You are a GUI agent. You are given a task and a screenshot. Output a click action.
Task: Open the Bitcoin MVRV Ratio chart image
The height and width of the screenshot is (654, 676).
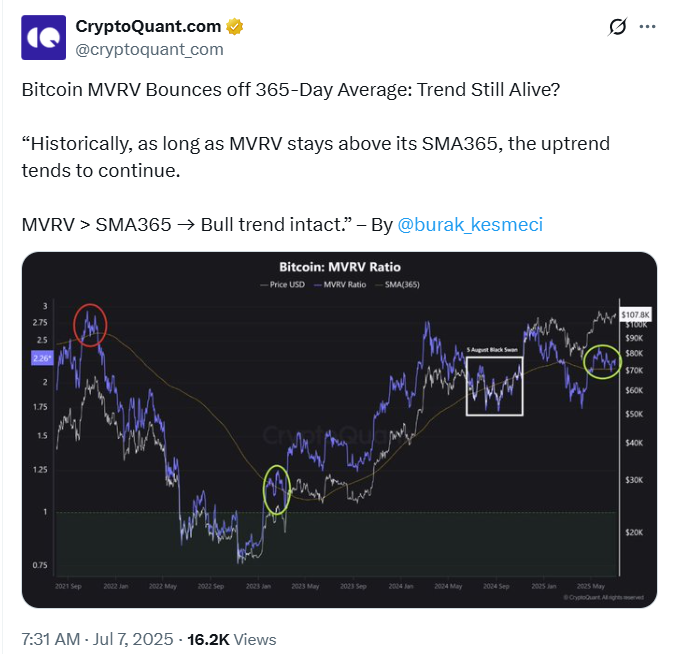pos(339,430)
